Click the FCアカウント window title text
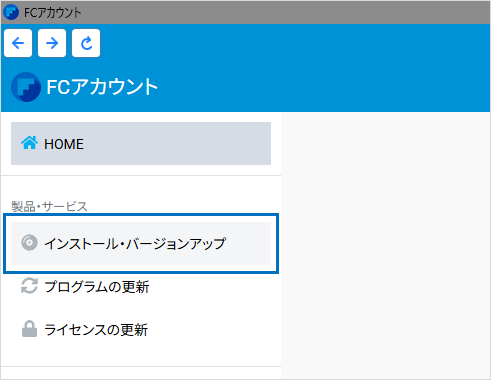This screenshot has width=491, height=380. pyautogui.click(x=53, y=13)
